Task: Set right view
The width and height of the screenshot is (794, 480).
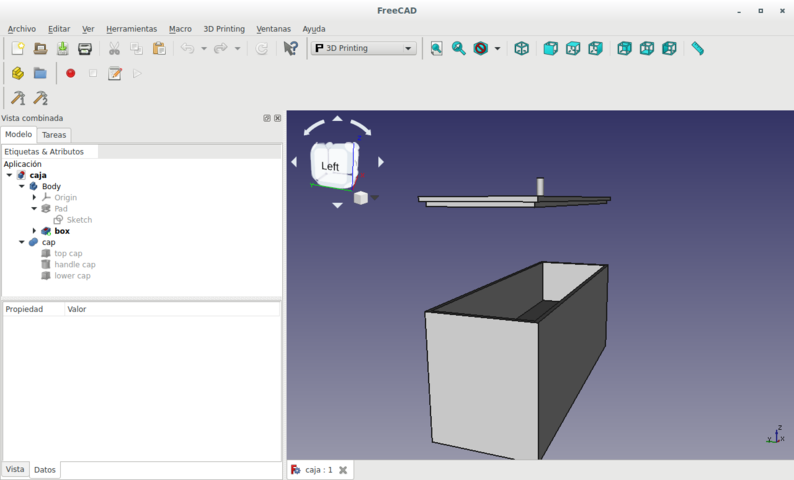Action: pyautogui.click(x=596, y=49)
